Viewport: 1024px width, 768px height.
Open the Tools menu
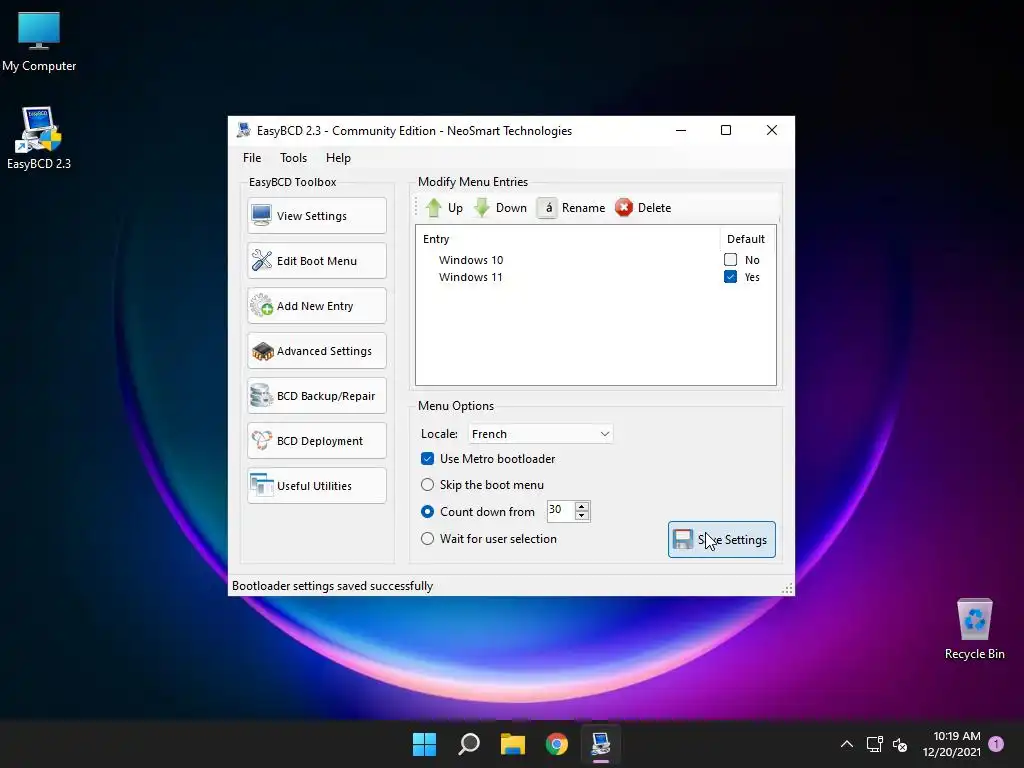point(293,157)
